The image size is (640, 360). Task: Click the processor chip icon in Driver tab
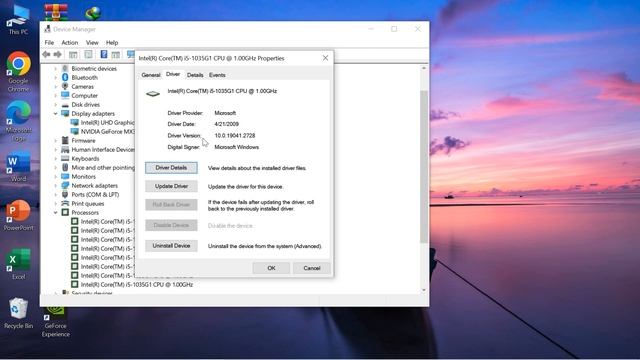153,93
